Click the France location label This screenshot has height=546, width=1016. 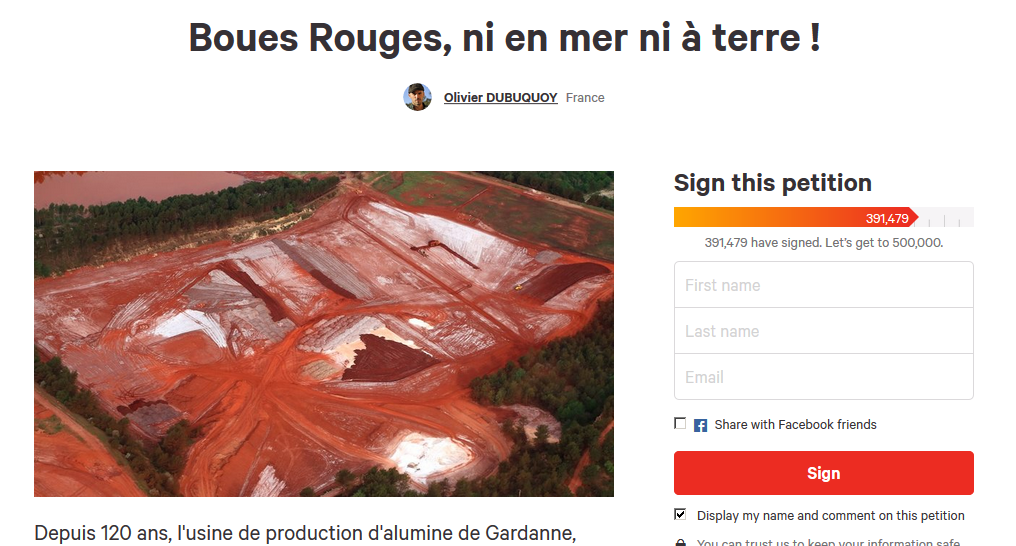click(x=585, y=98)
